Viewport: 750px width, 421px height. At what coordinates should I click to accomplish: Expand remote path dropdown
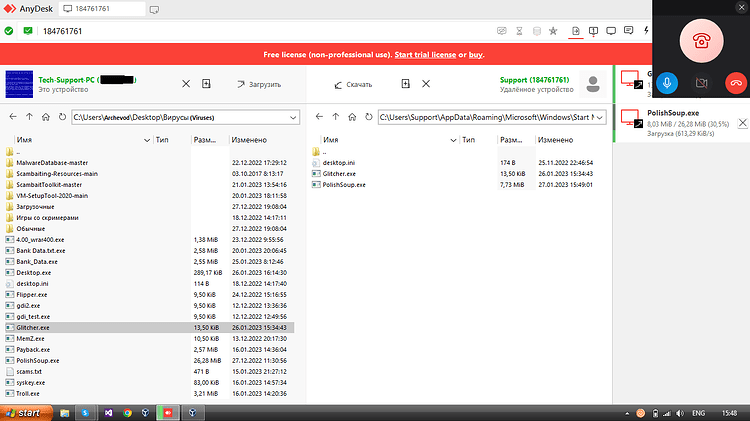click(x=599, y=117)
